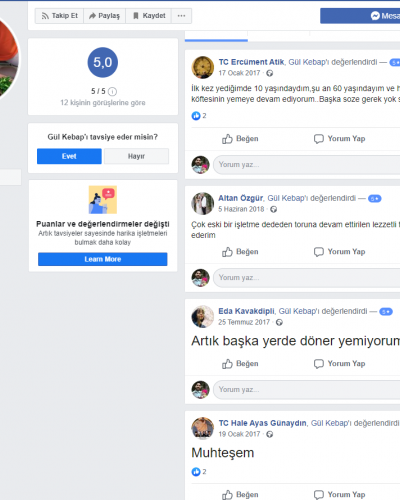Answer Hayır to recommendation question

tap(136, 156)
